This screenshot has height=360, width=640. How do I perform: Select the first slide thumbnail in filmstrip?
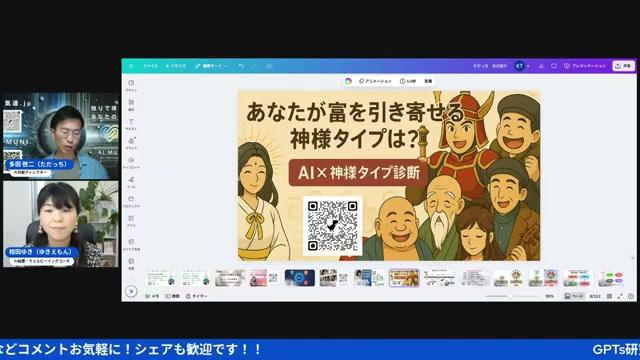[x=160, y=278]
